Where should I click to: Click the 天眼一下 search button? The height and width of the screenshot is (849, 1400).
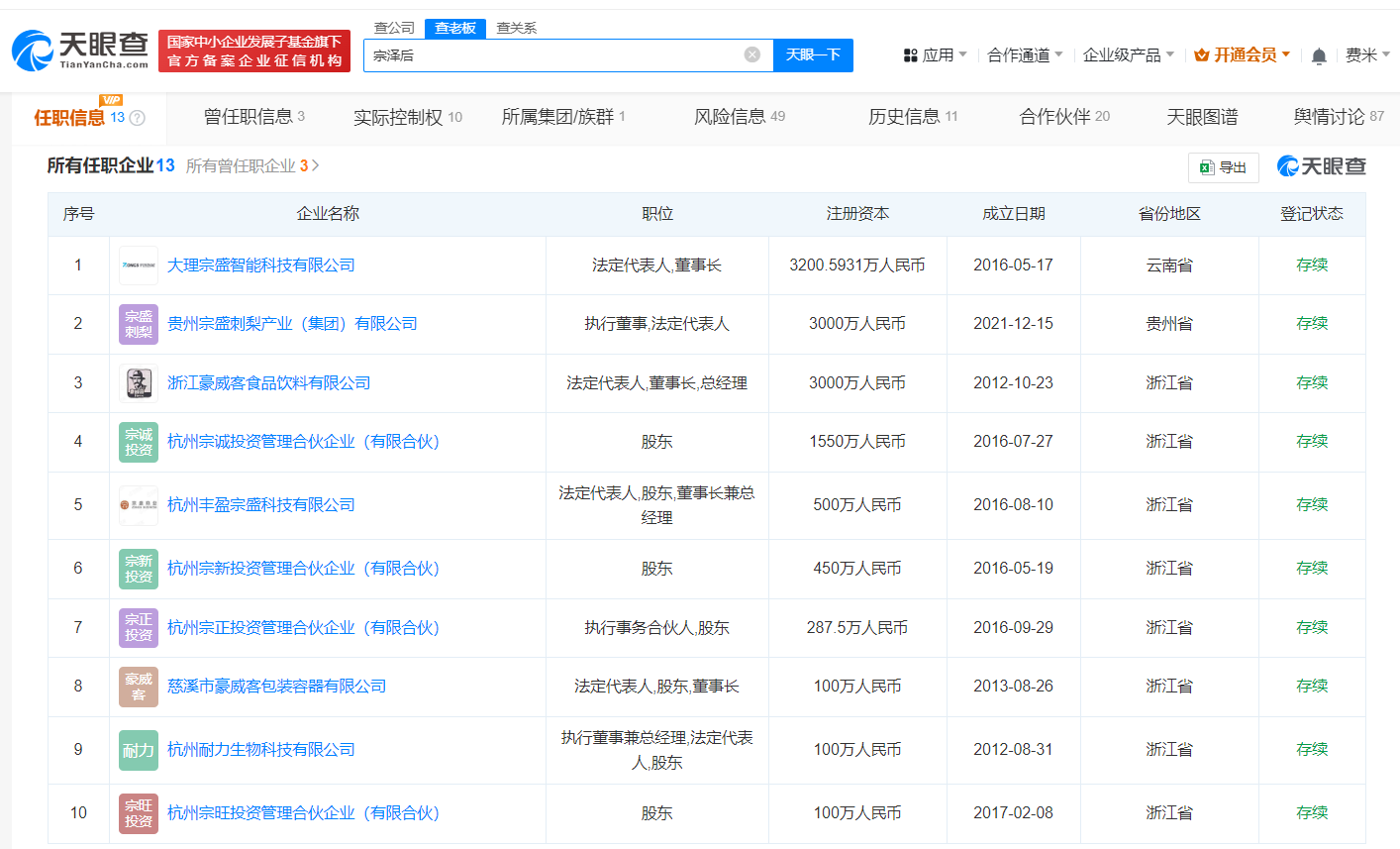pos(813,55)
